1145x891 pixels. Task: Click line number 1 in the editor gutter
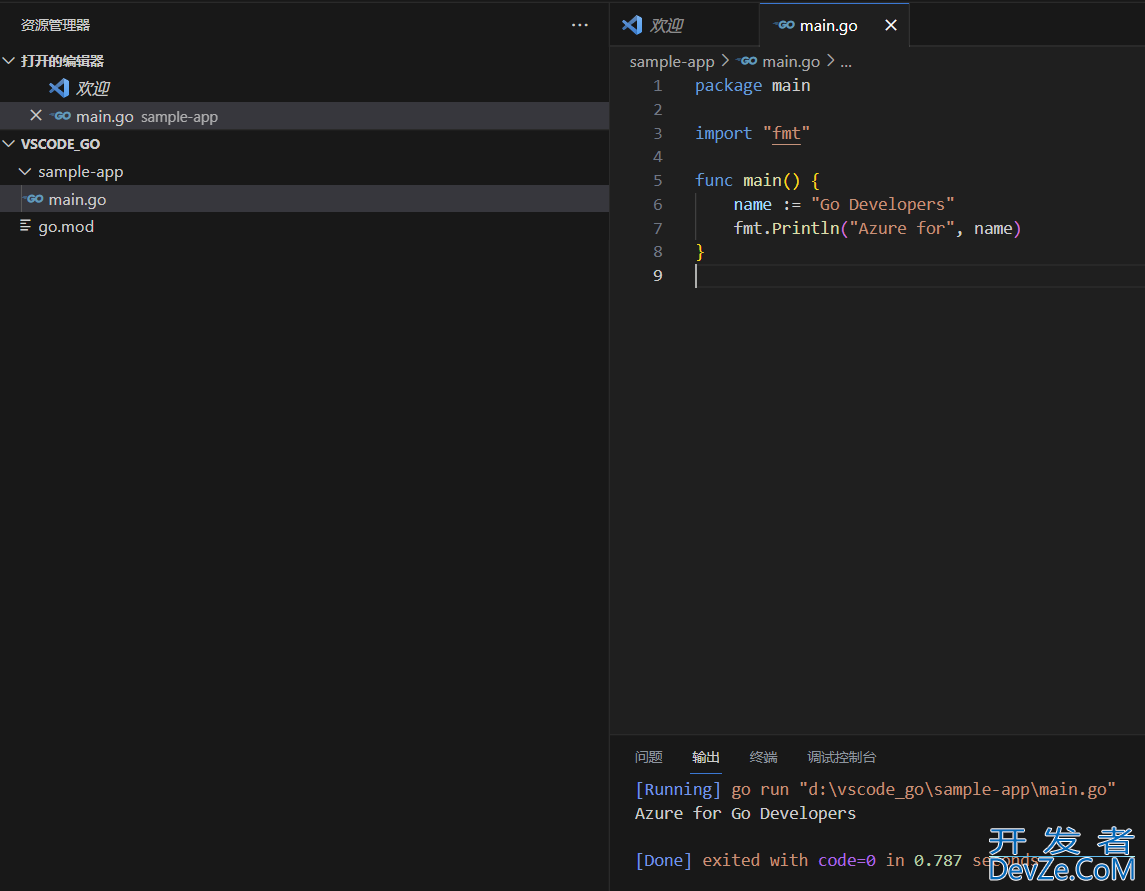coord(657,85)
